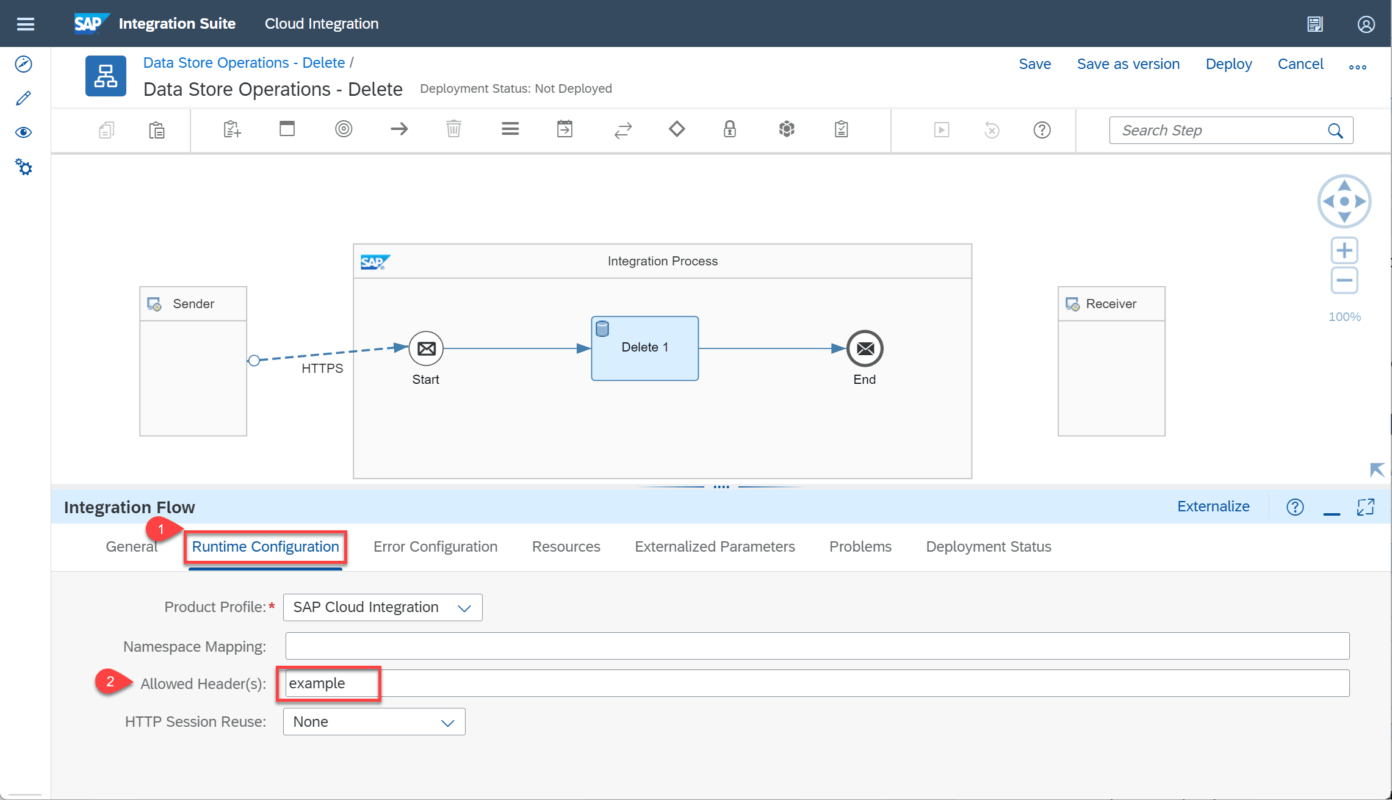
Task: Select the Delete 1 step
Action: (x=645, y=348)
